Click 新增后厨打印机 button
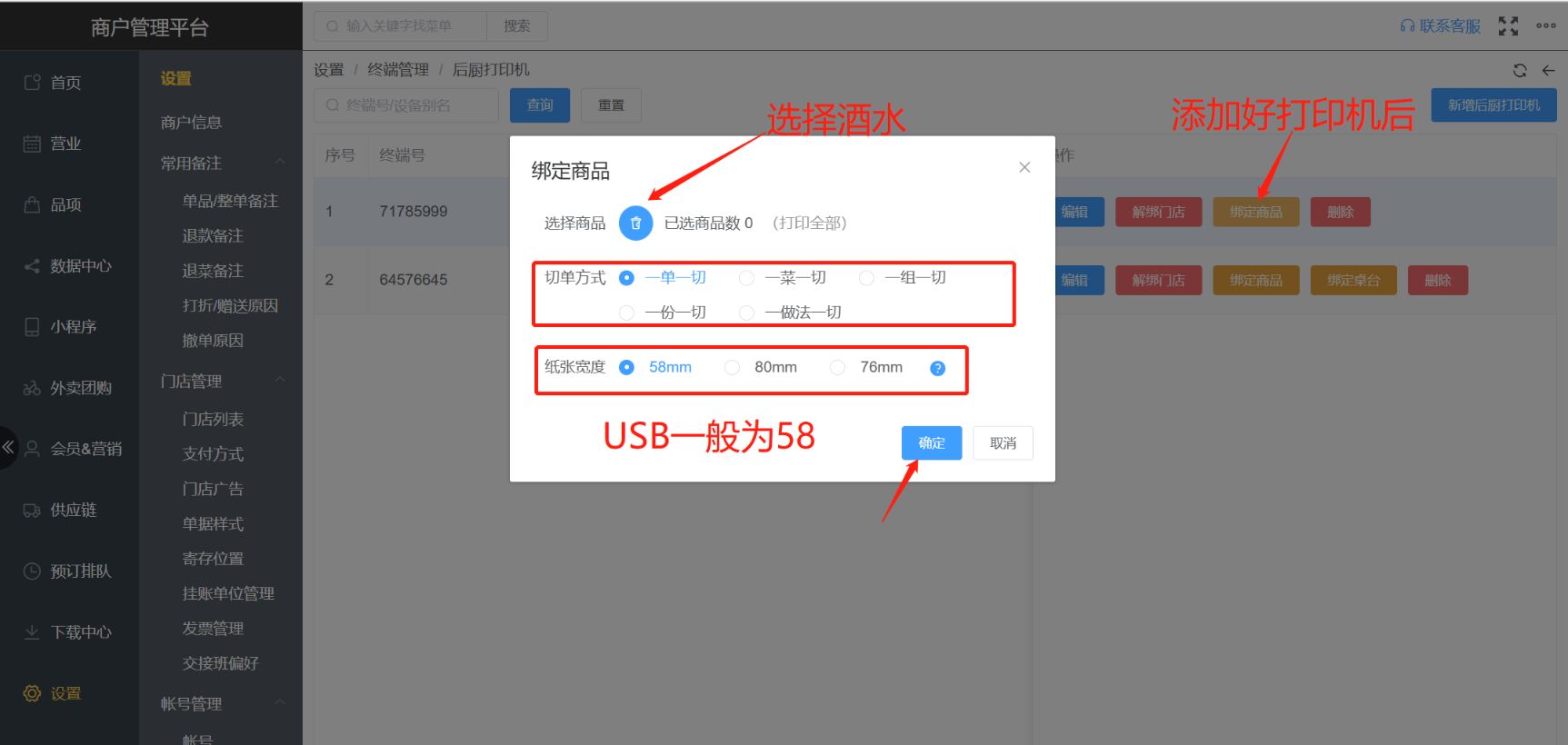The image size is (1568, 745). pos(1493,105)
